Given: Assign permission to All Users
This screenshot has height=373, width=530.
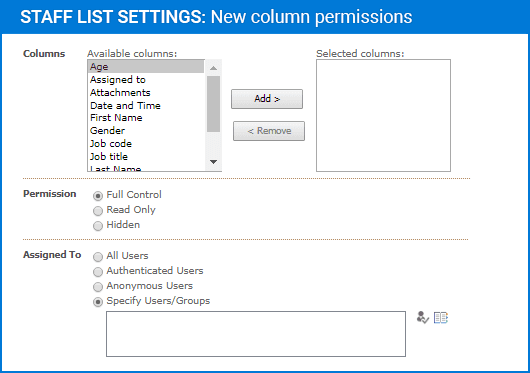Looking at the screenshot, I should tap(98, 257).
